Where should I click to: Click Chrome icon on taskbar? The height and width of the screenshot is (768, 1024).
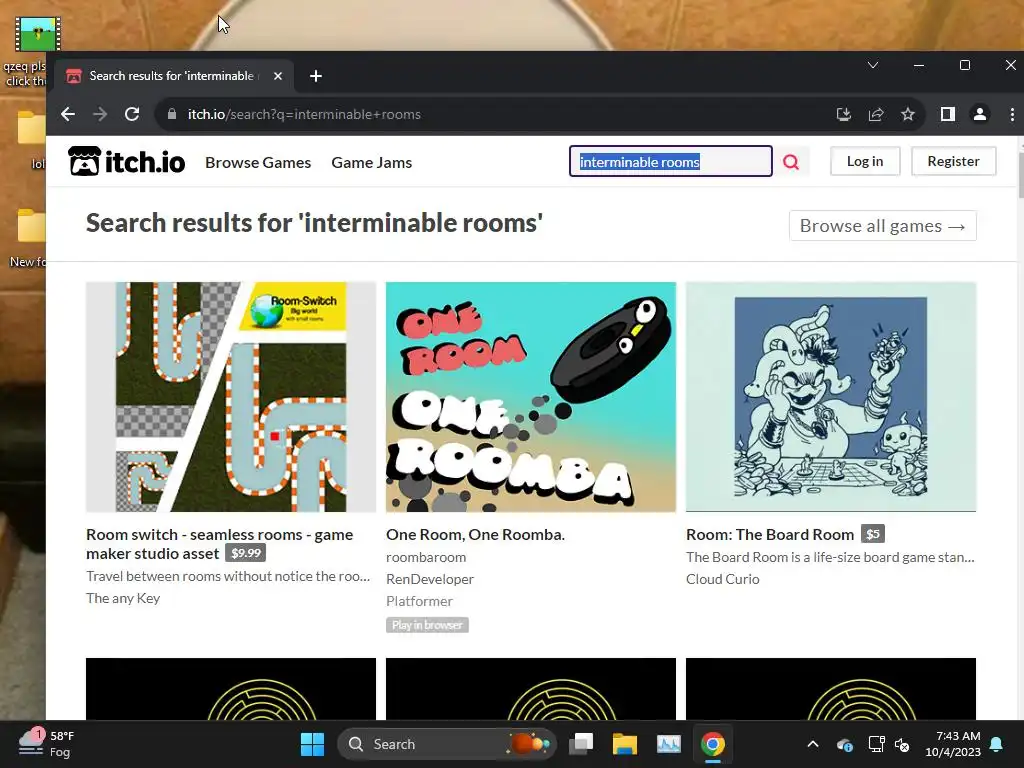coord(712,744)
